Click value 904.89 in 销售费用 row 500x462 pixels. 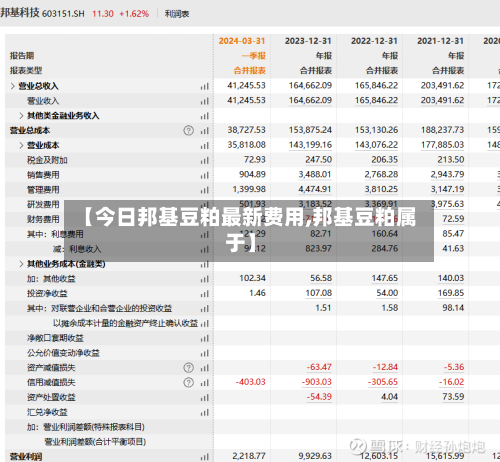[252, 174]
